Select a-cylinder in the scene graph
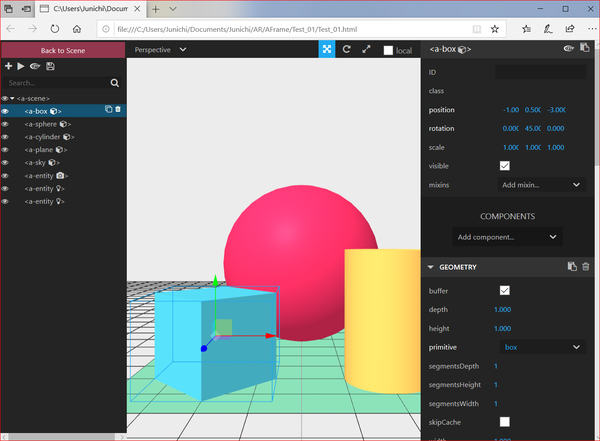Image resolution: width=600 pixels, height=441 pixels. (x=47, y=137)
